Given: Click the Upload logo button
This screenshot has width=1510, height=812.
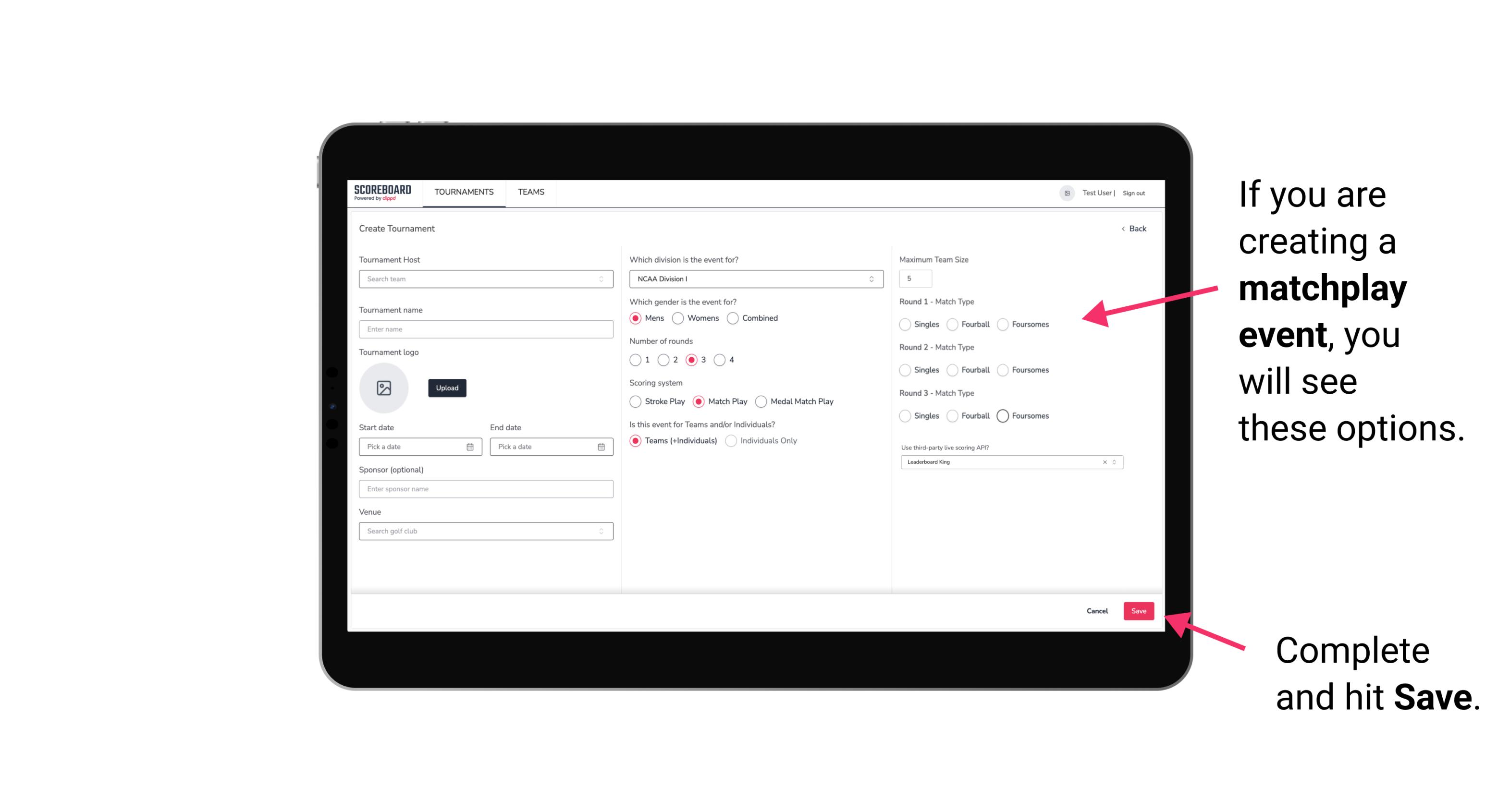Looking at the screenshot, I should 446,387.
